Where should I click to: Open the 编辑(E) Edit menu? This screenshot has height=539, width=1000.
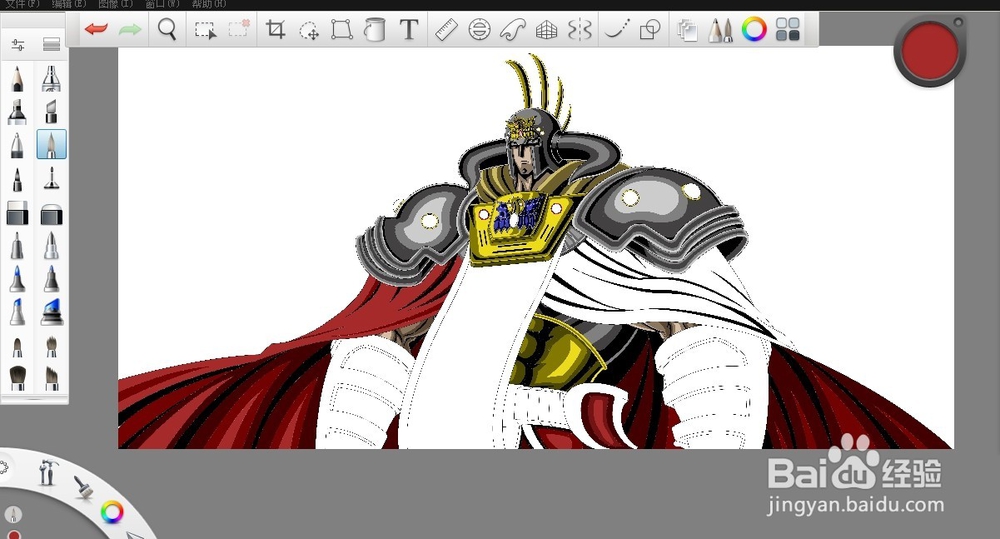pos(69,4)
